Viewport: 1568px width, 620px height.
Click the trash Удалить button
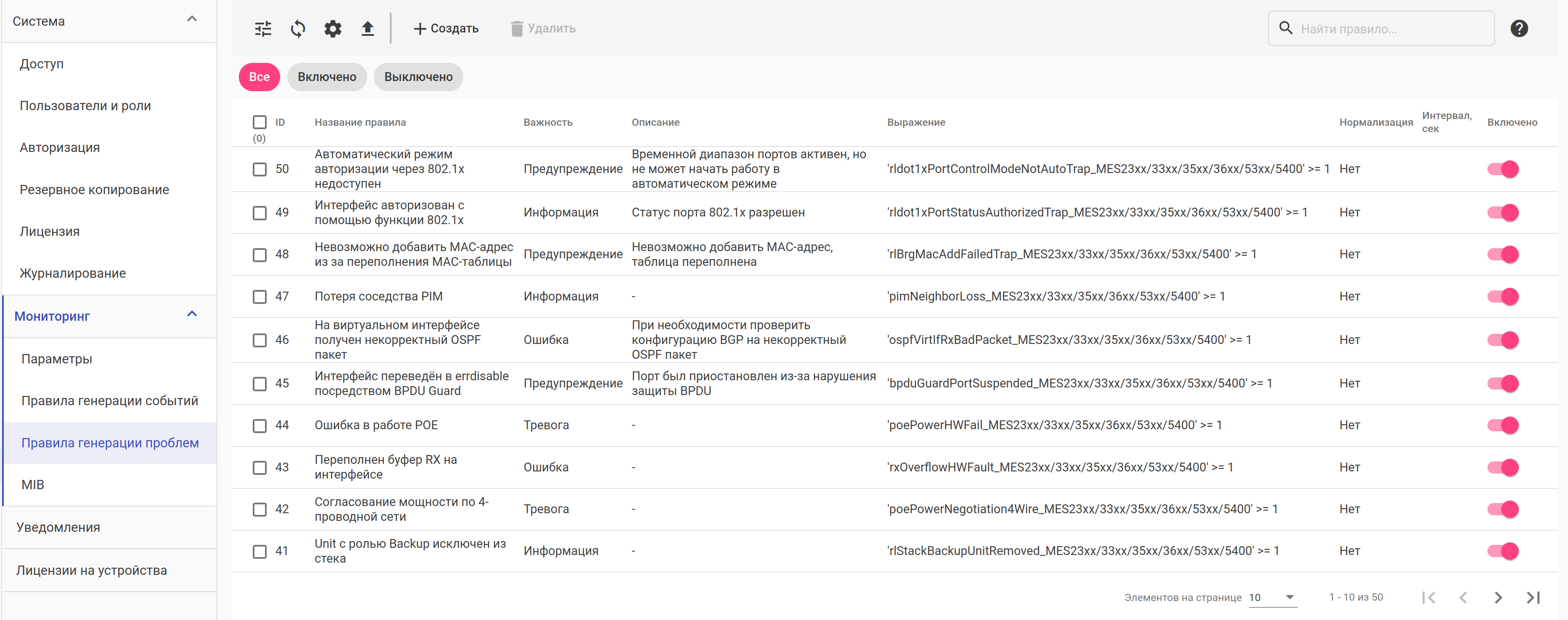[x=543, y=29]
